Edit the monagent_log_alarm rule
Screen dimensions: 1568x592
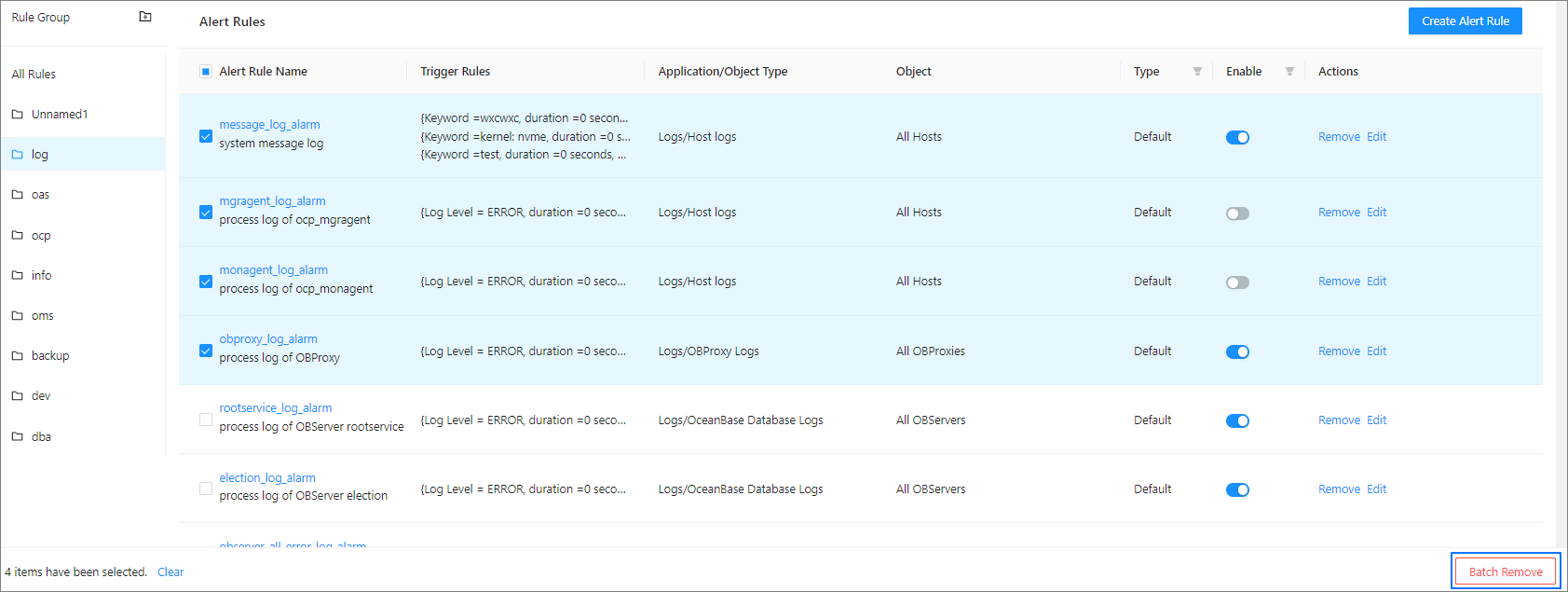click(x=1376, y=282)
